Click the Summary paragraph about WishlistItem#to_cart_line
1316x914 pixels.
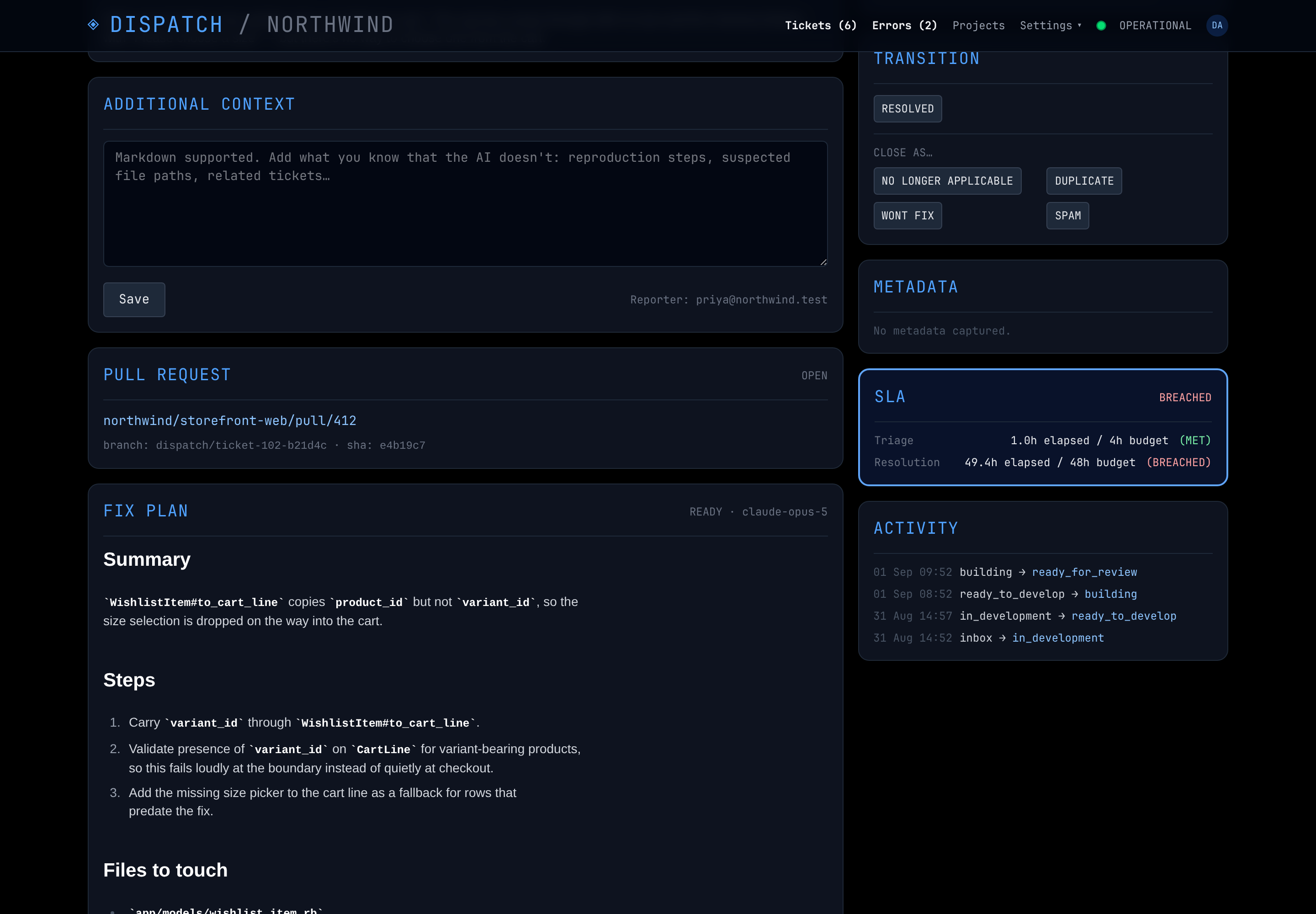(x=341, y=611)
